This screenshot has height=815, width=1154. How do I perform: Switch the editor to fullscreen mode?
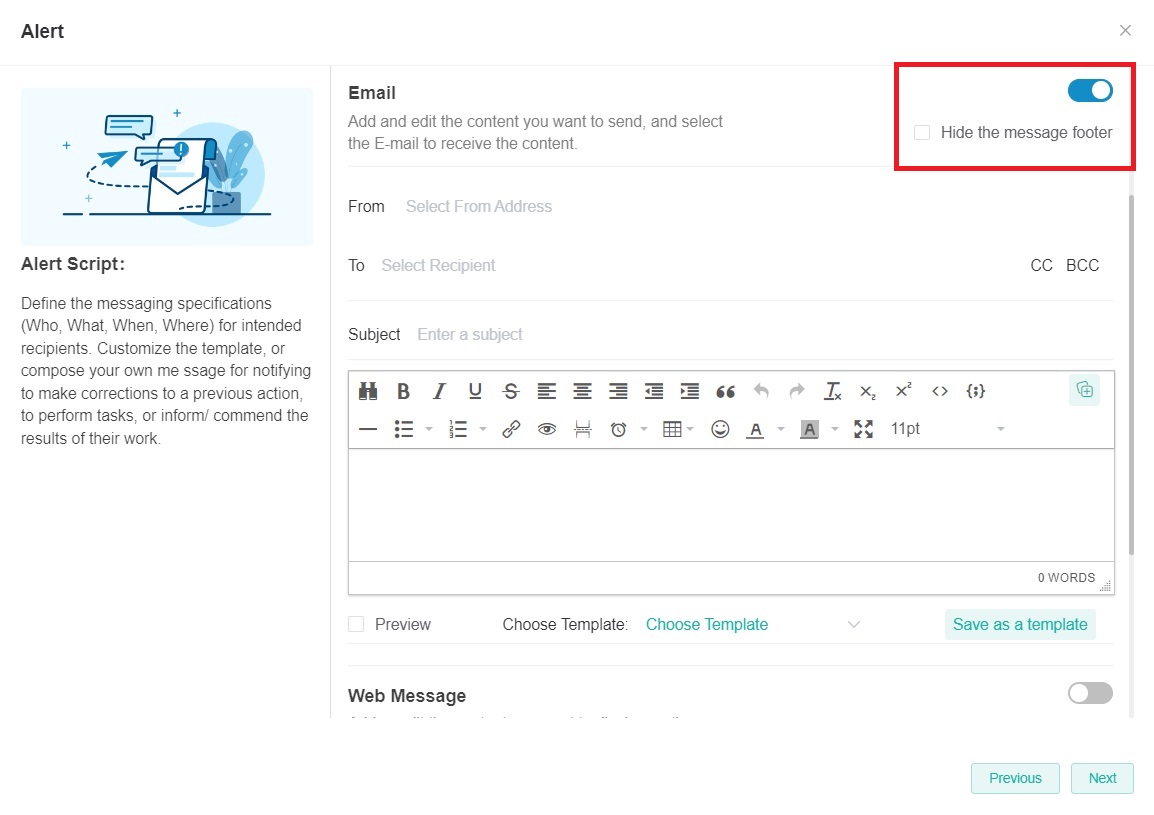863,429
